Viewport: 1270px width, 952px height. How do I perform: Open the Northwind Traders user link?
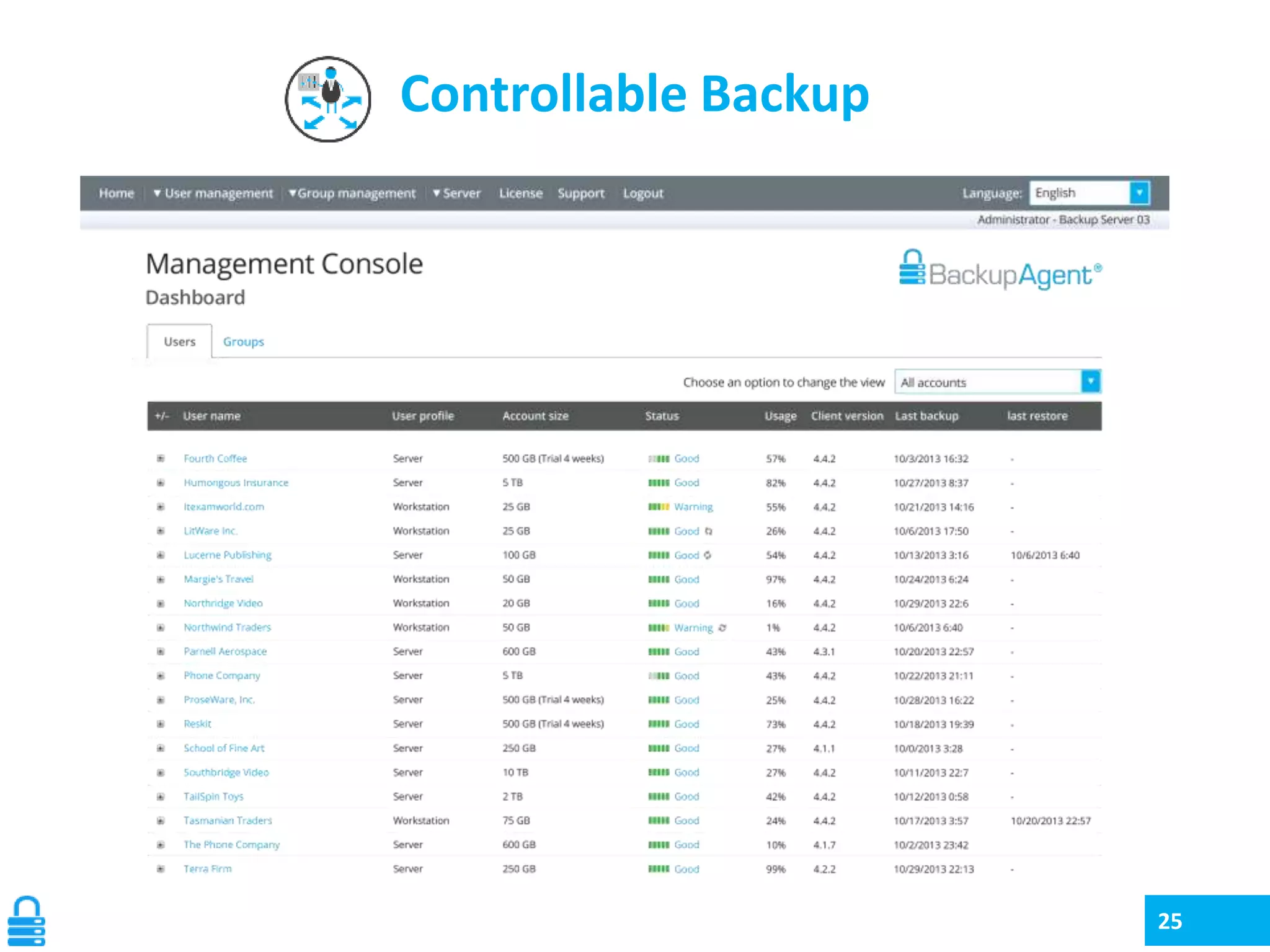(227, 628)
